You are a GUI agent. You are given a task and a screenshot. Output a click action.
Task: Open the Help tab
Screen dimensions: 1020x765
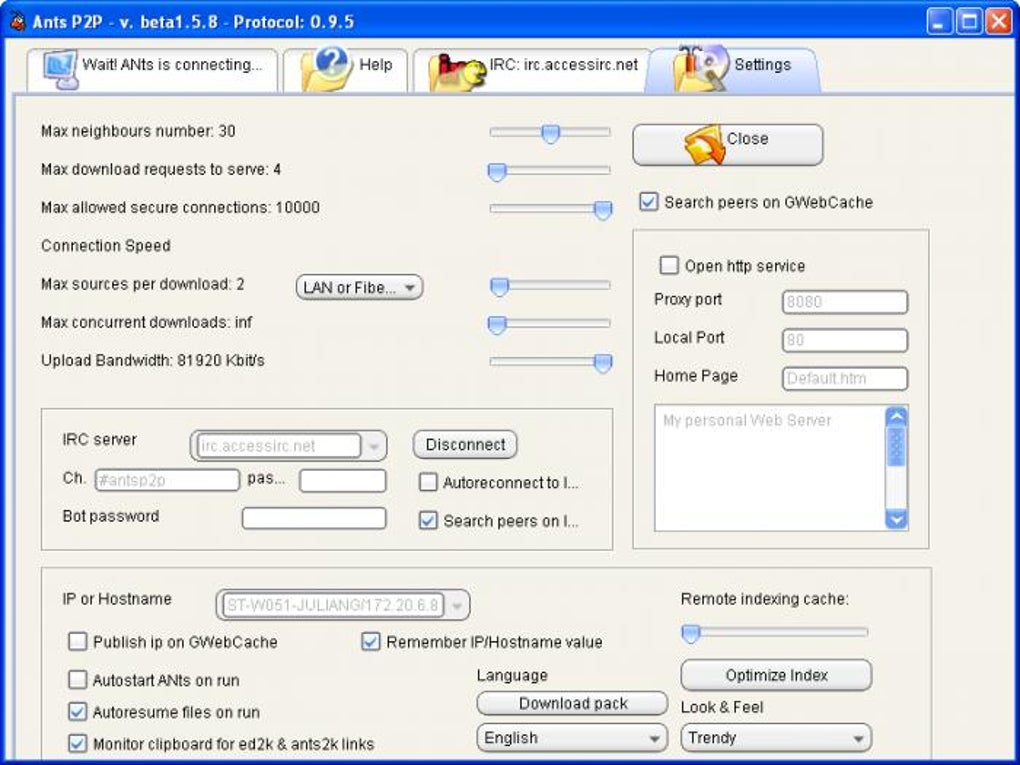coord(345,69)
